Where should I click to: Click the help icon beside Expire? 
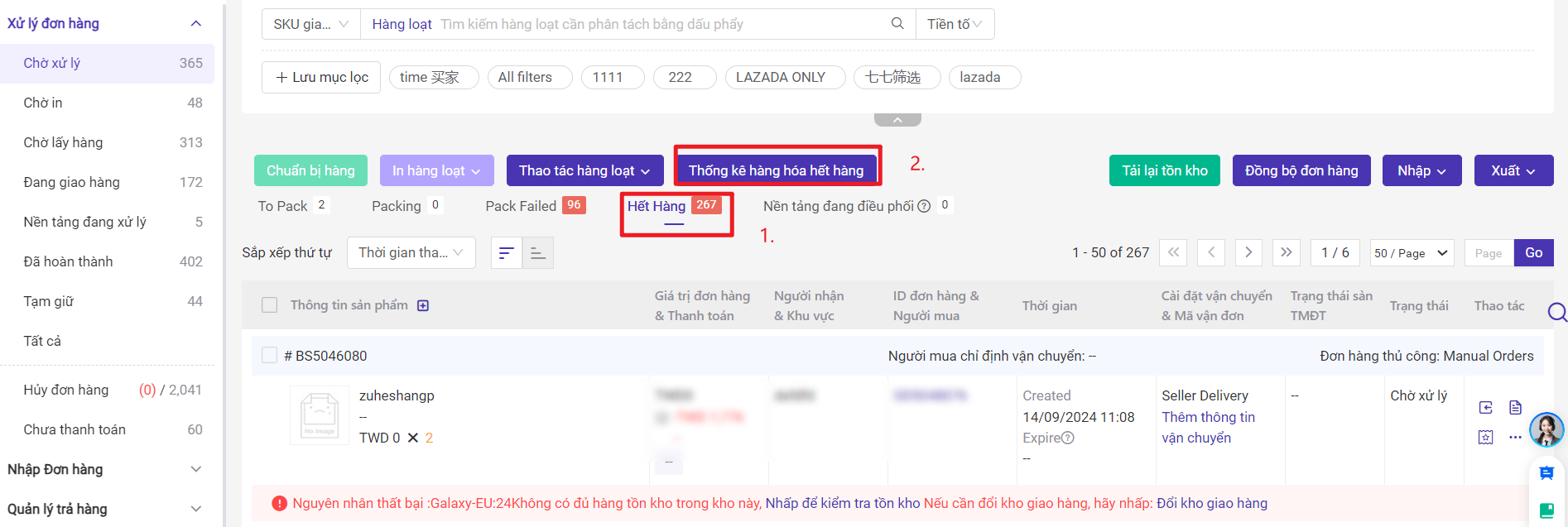click(x=1068, y=438)
